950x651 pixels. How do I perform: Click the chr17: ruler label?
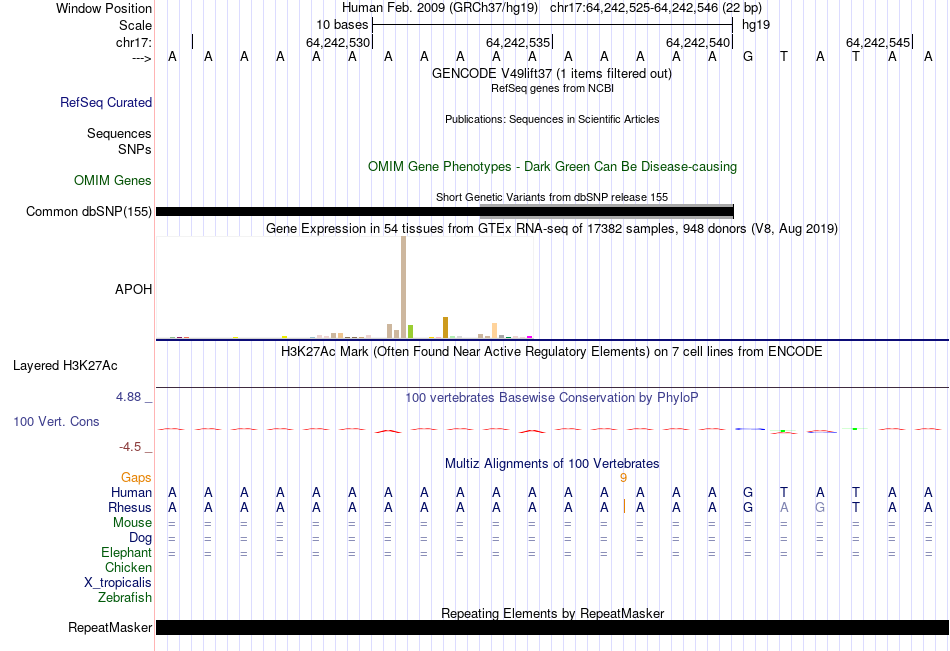click(133, 42)
